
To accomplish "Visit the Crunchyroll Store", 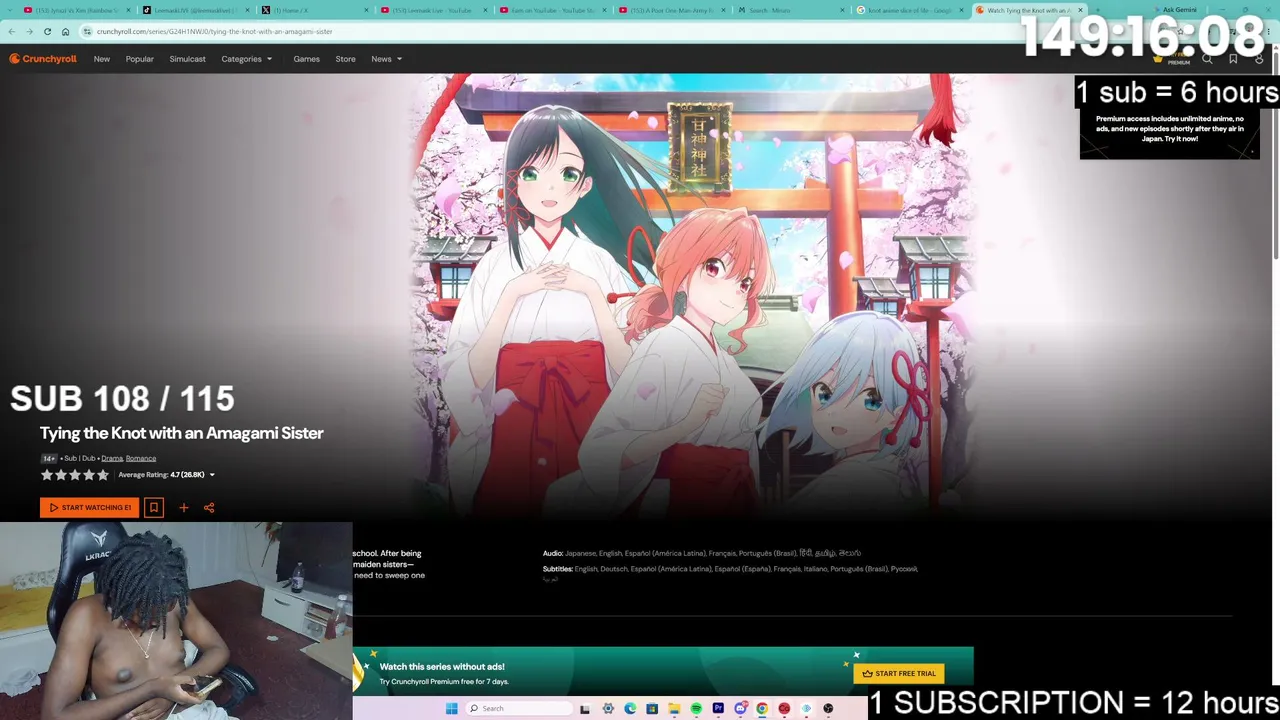I will click(x=345, y=59).
